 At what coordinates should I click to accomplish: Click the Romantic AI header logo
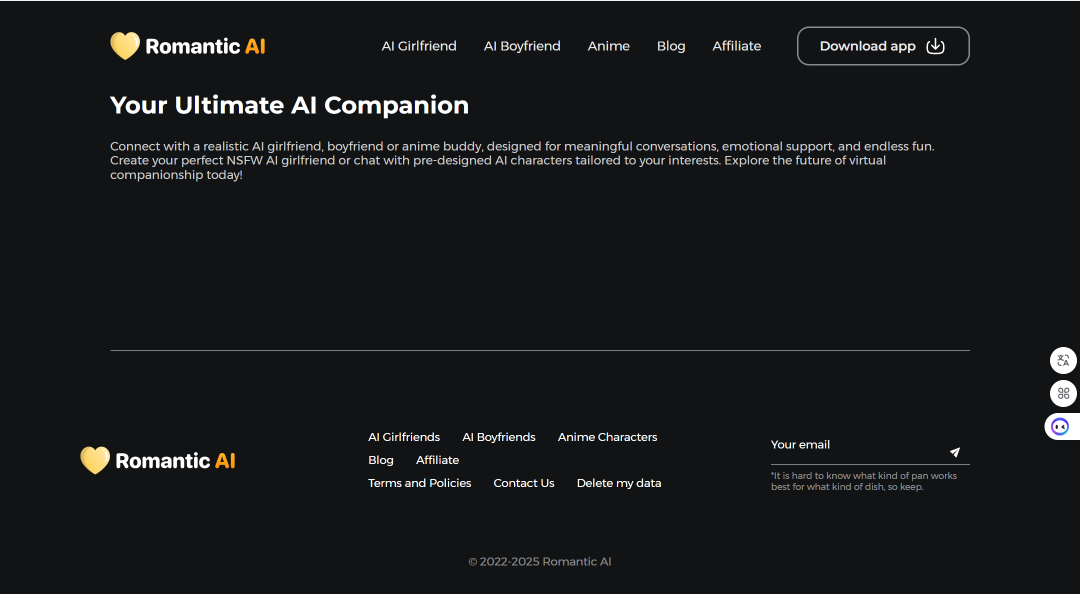[x=187, y=46]
